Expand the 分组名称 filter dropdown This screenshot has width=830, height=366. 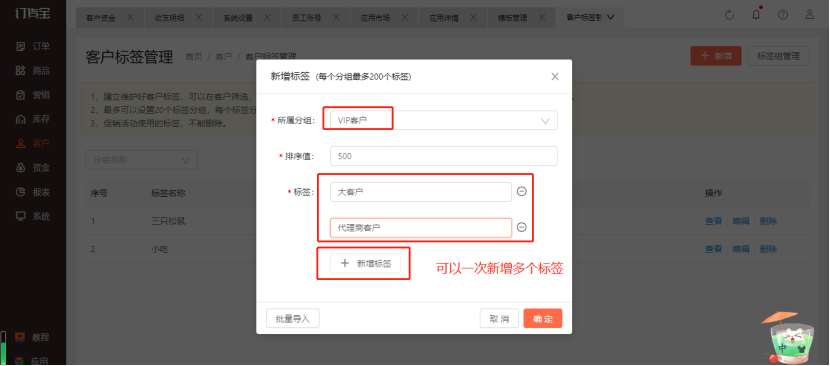tap(141, 160)
